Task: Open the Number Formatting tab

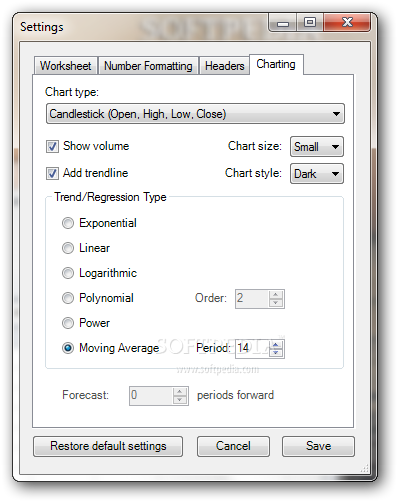Action: pyautogui.click(x=148, y=66)
